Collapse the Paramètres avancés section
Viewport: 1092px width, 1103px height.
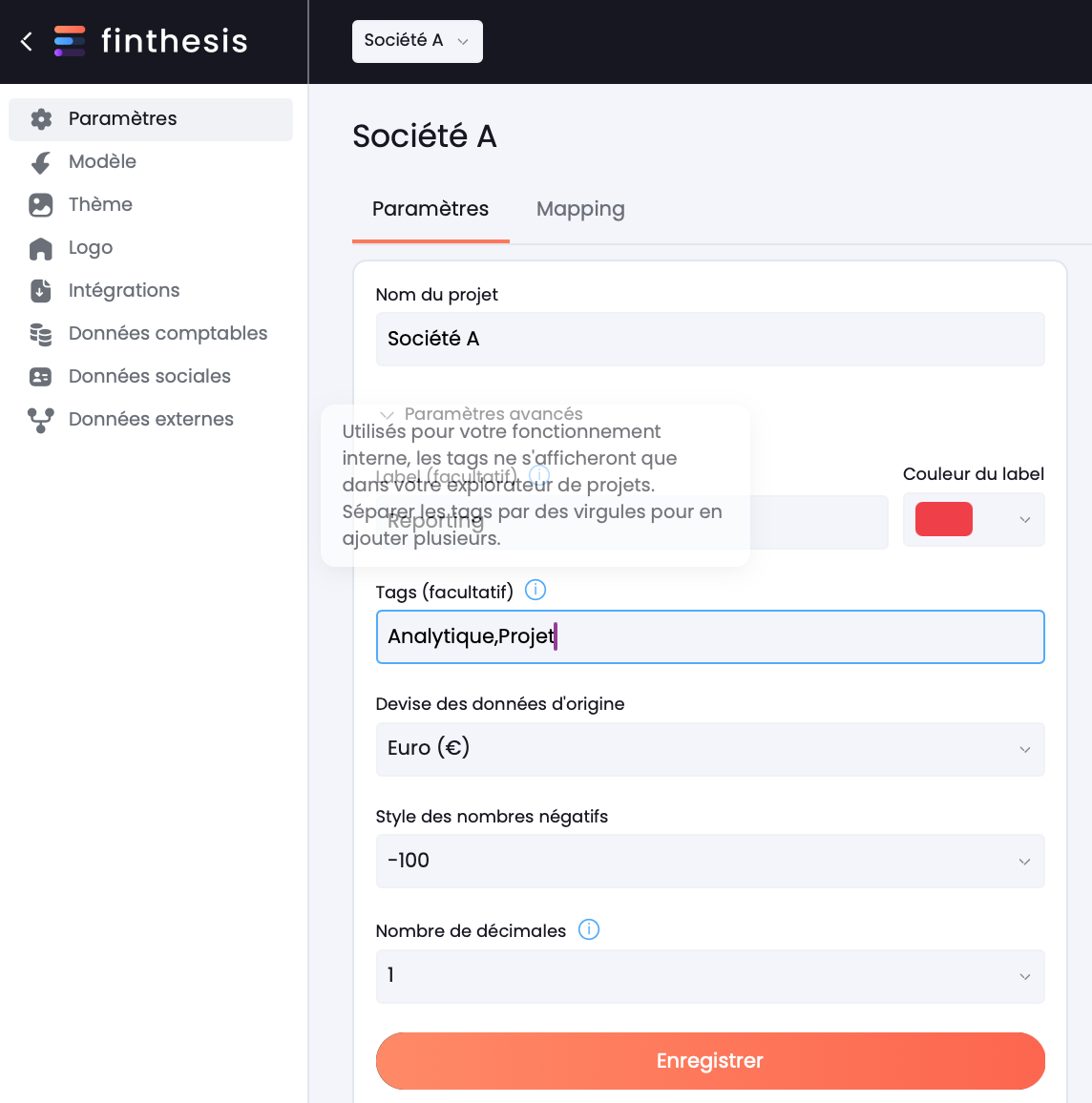point(482,414)
